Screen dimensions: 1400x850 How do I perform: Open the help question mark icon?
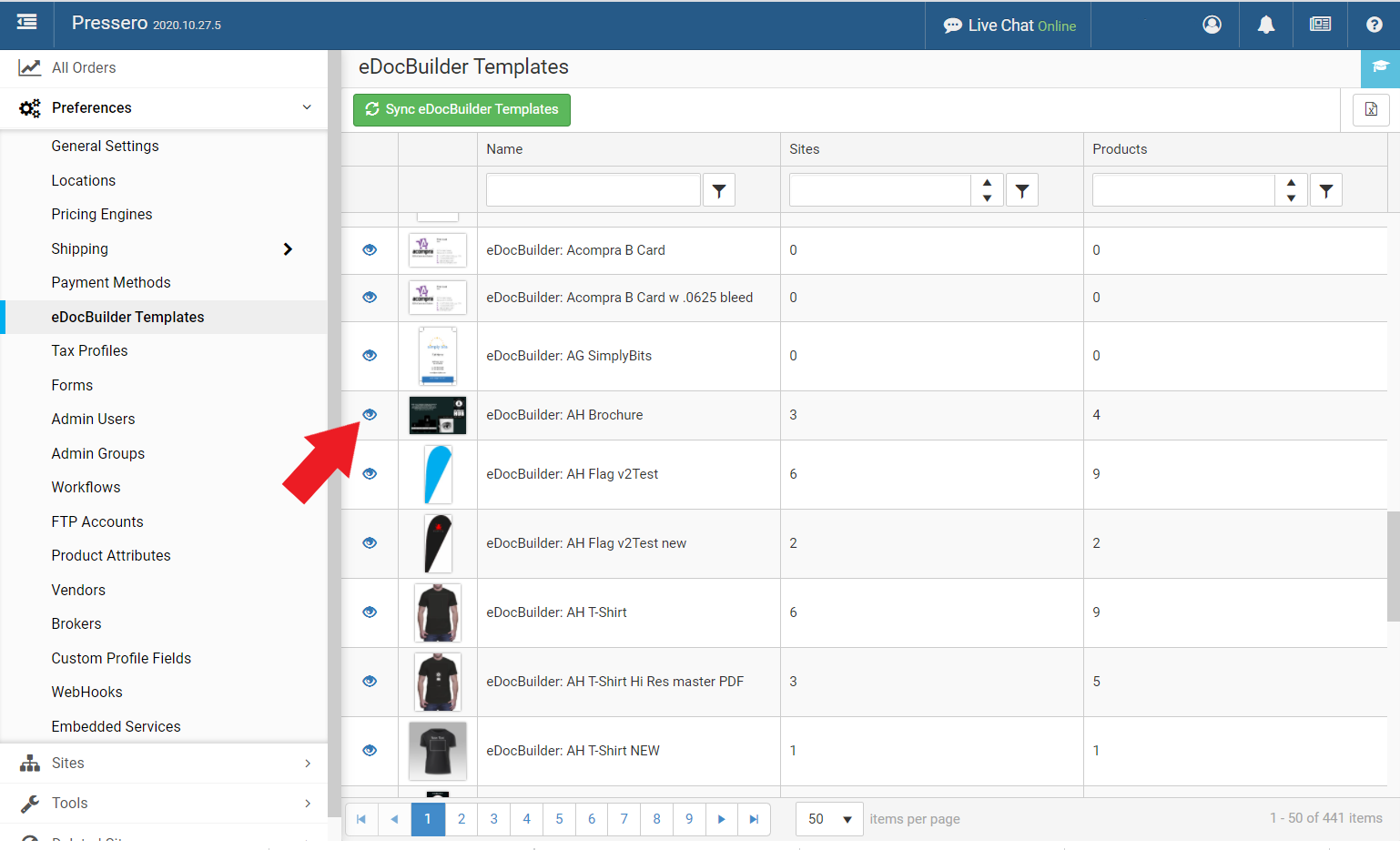[x=1374, y=25]
